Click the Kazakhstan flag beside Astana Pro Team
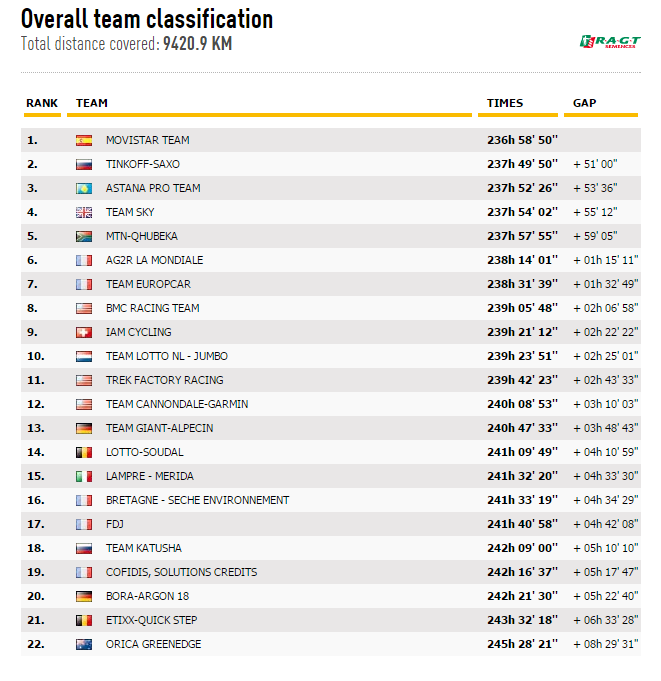 click(84, 189)
